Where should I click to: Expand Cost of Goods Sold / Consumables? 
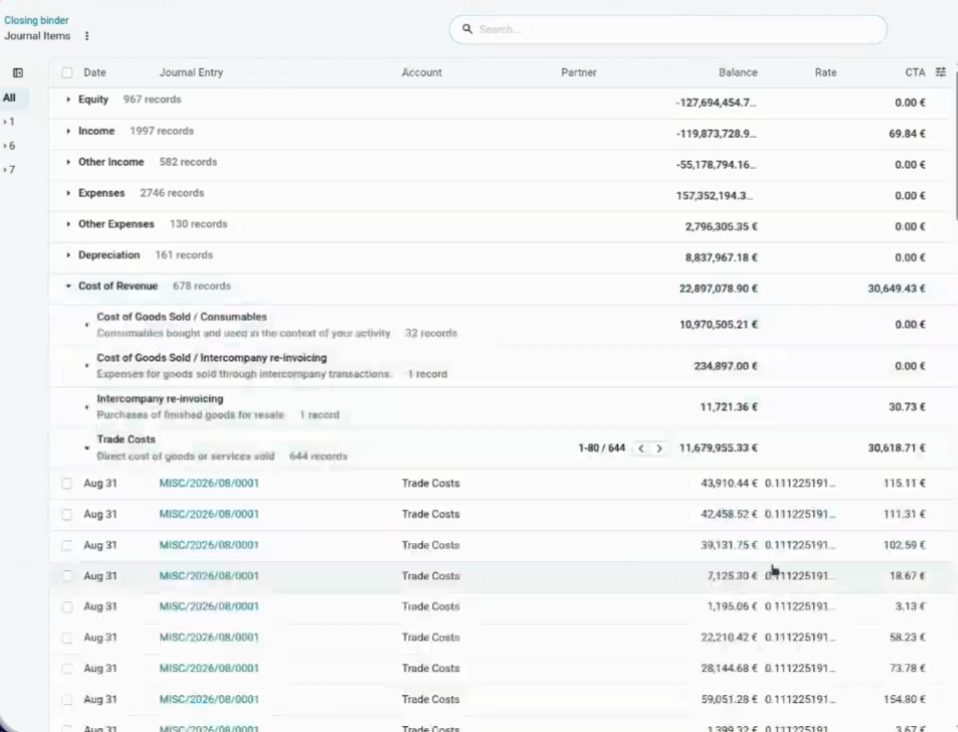coord(86,325)
